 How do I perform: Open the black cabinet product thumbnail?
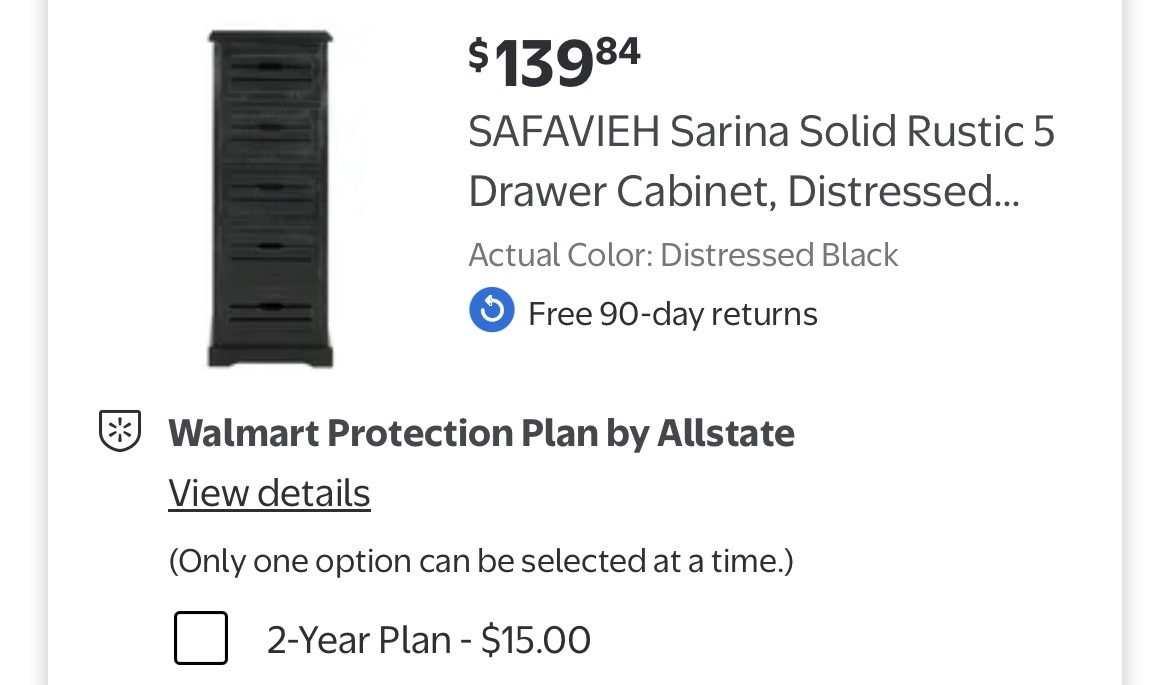(270, 200)
